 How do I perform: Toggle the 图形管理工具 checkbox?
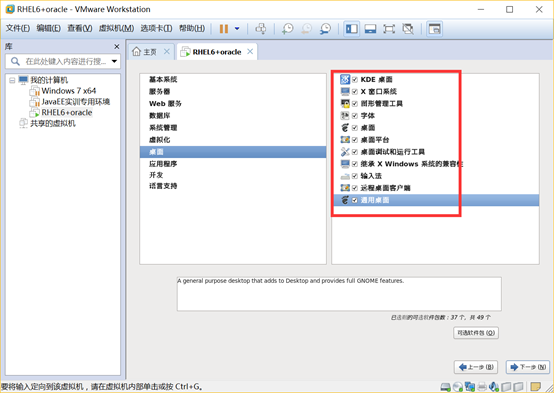(x=355, y=104)
